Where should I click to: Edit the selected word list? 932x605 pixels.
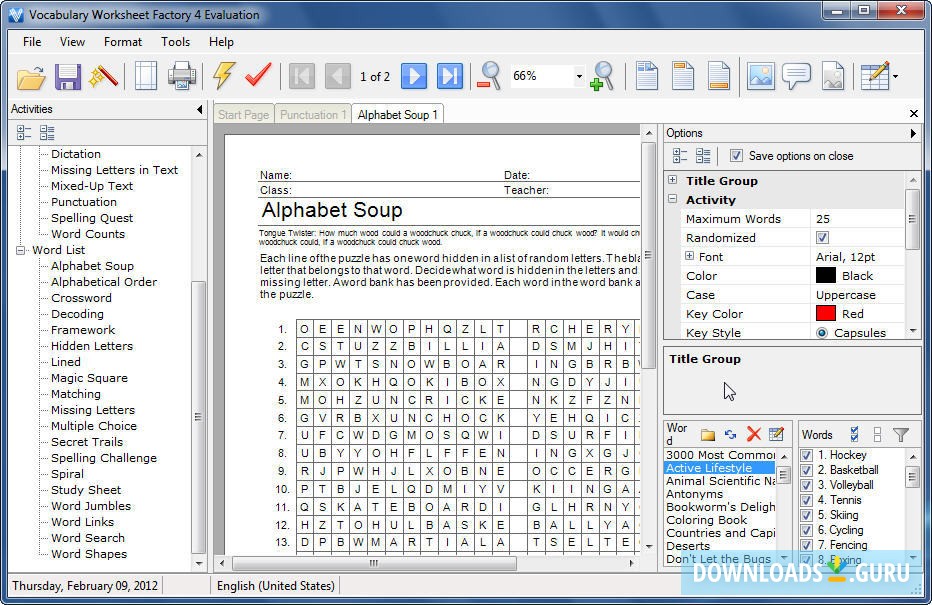tap(776, 434)
